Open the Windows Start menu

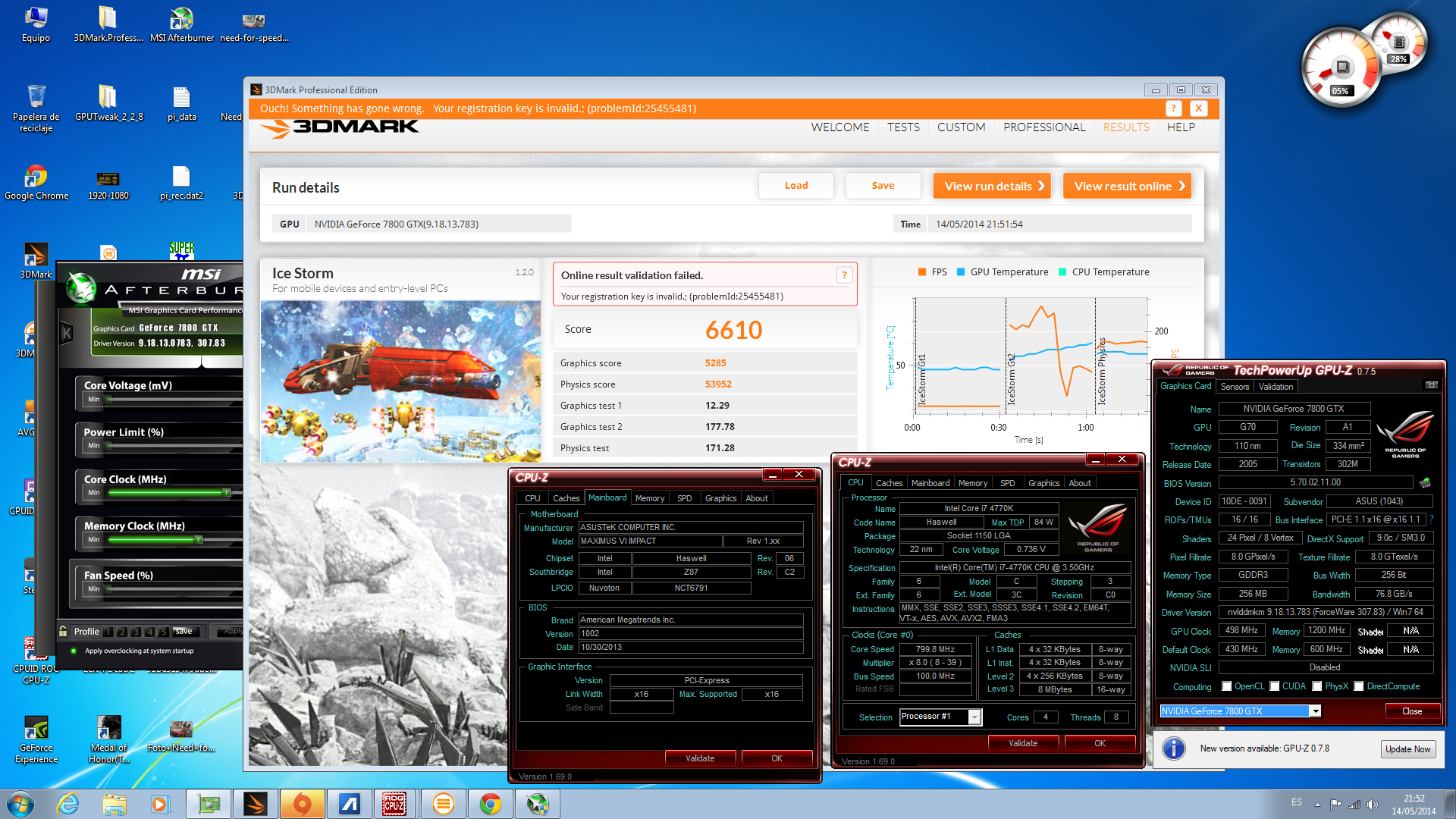pyautogui.click(x=20, y=804)
